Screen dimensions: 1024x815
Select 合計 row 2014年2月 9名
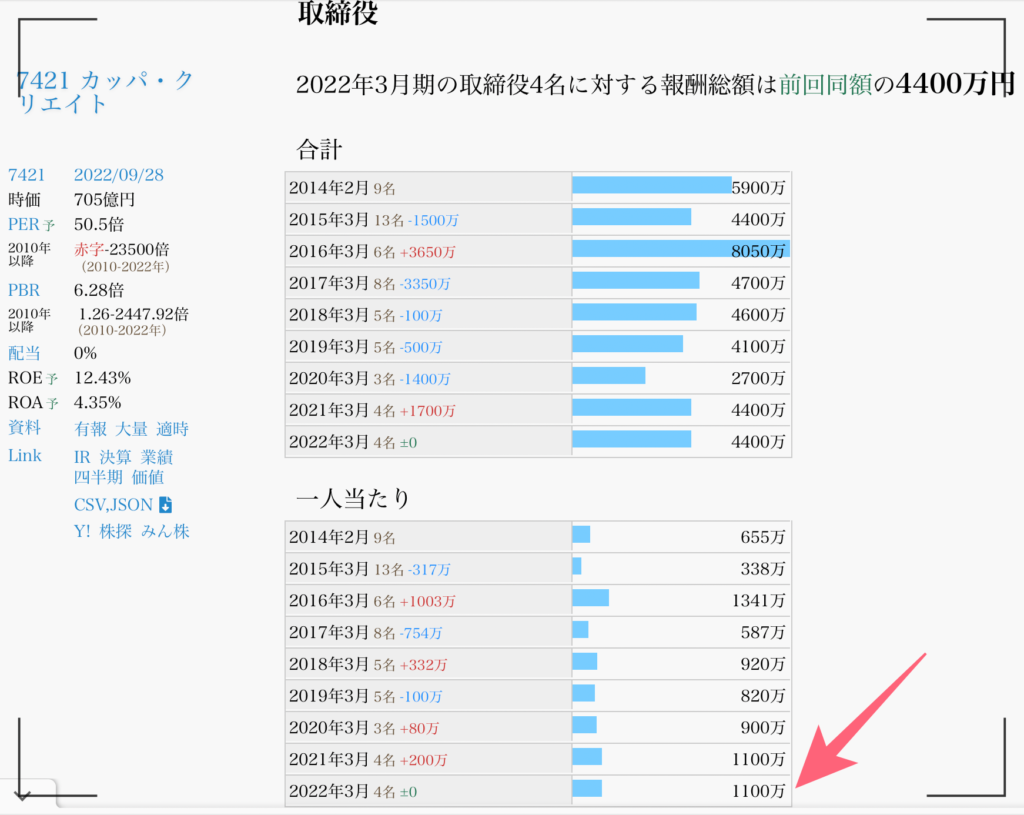click(x=538, y=188)
